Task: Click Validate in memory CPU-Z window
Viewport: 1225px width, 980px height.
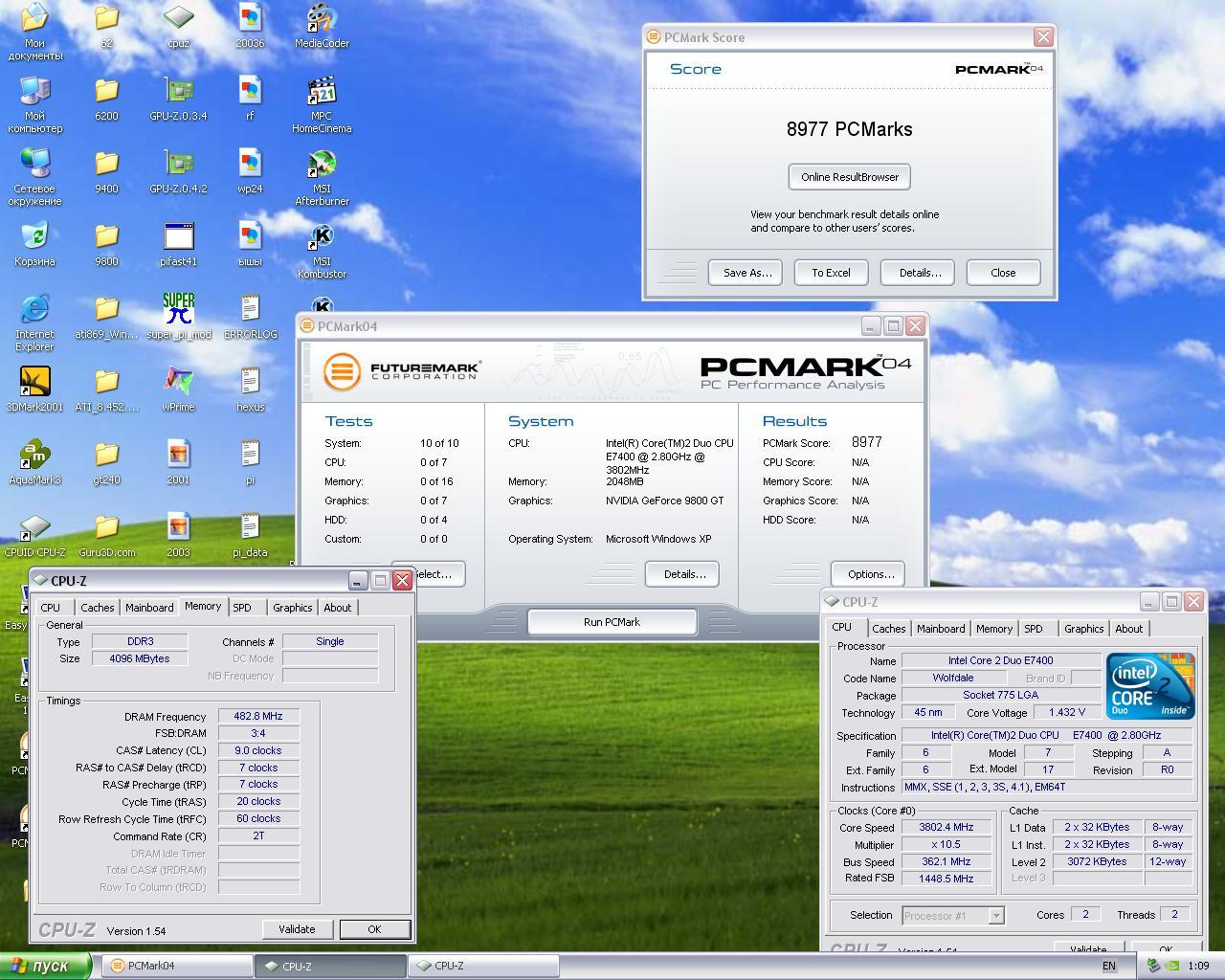Action: pos(297,929)
